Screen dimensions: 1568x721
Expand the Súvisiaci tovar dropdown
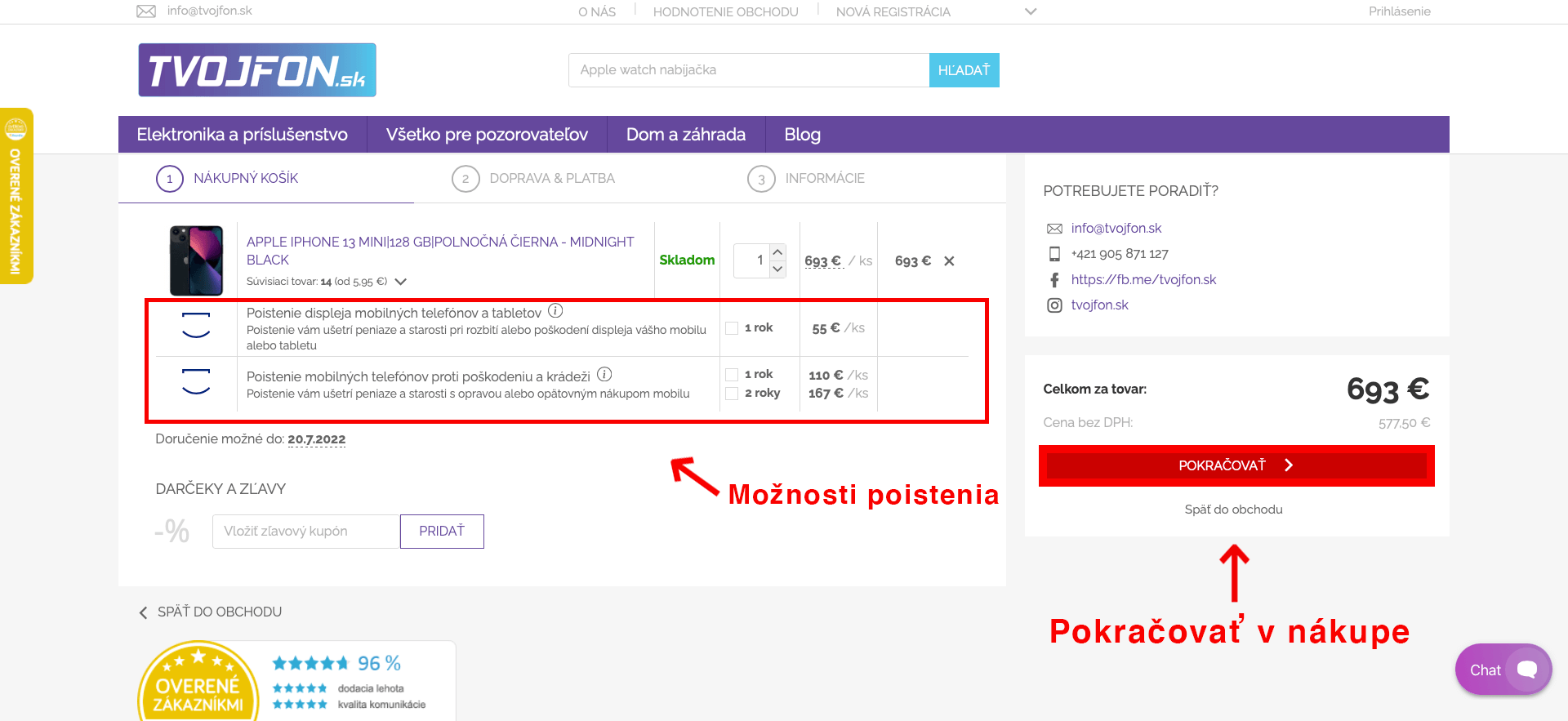(x=401, y=282)
